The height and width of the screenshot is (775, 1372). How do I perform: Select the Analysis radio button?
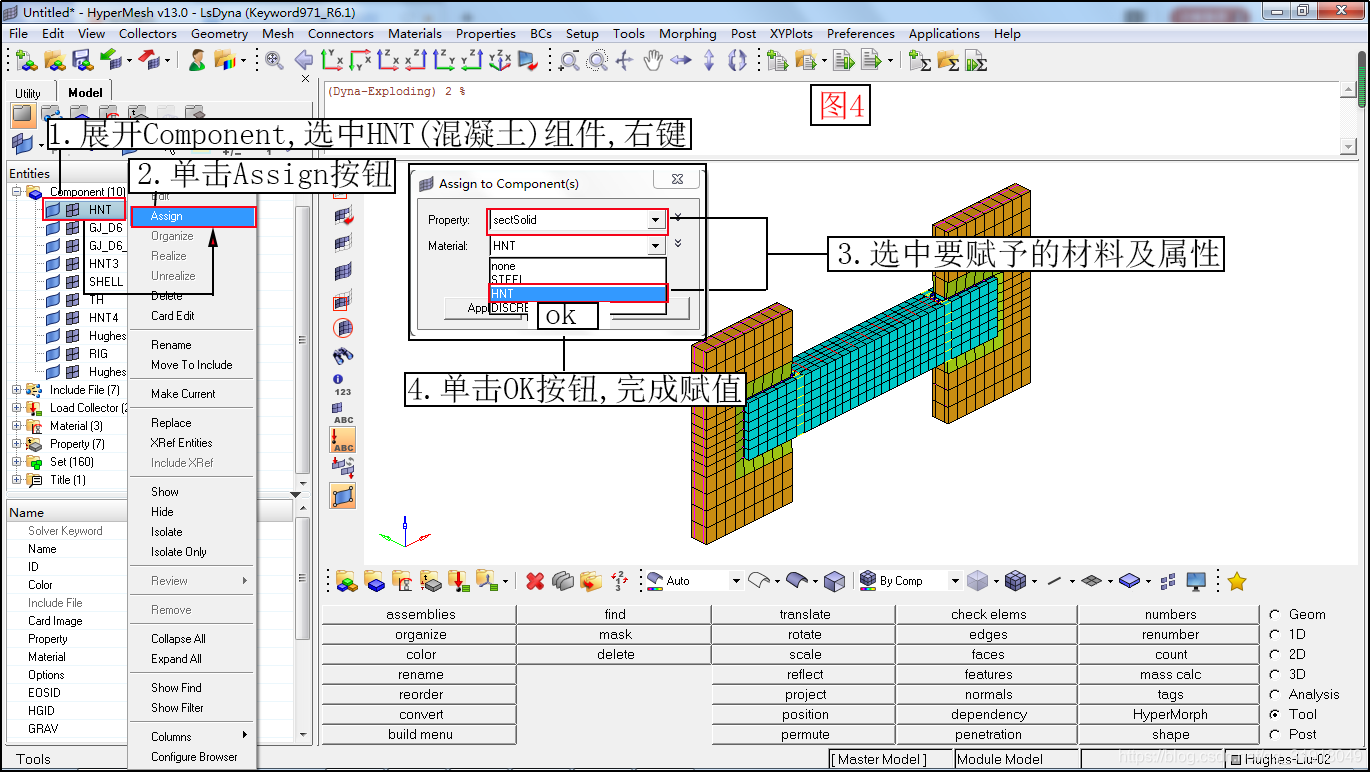click(1274, 694)
